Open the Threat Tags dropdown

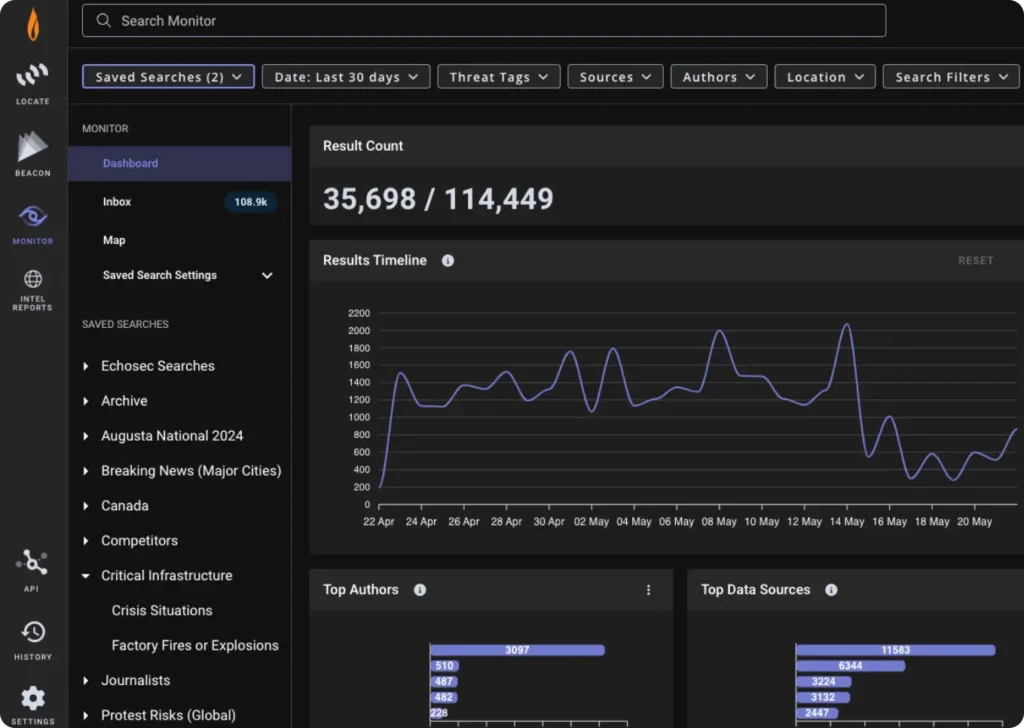(498, 77)
